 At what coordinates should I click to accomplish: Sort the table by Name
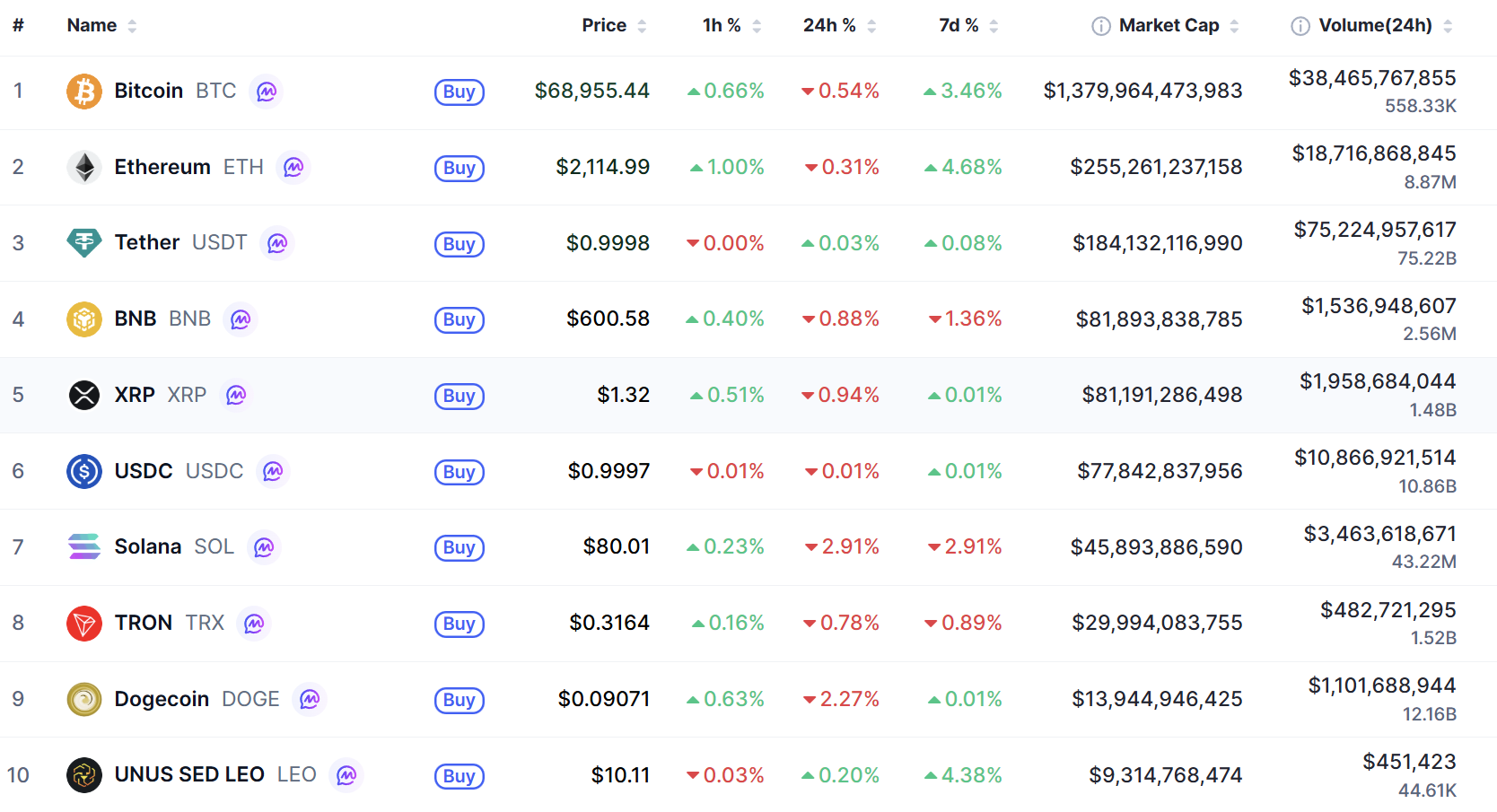pos(92,26)
